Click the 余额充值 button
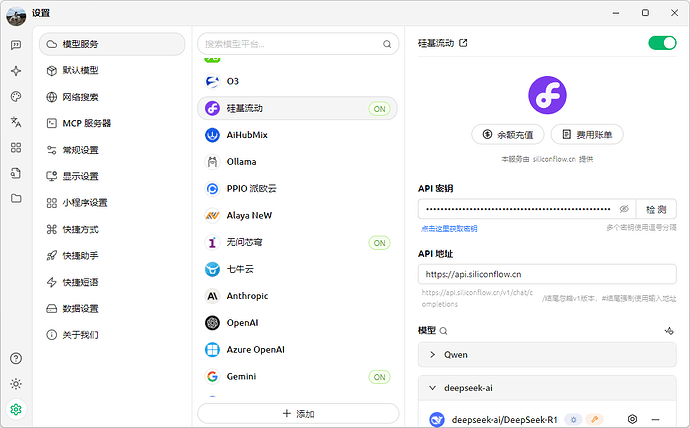 click(x=508, y=135)
